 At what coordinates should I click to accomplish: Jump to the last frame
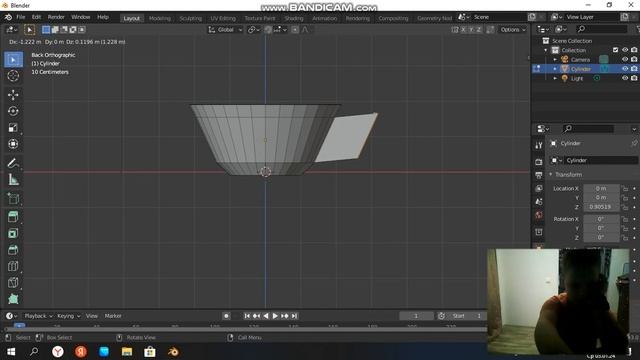point(294,316)
